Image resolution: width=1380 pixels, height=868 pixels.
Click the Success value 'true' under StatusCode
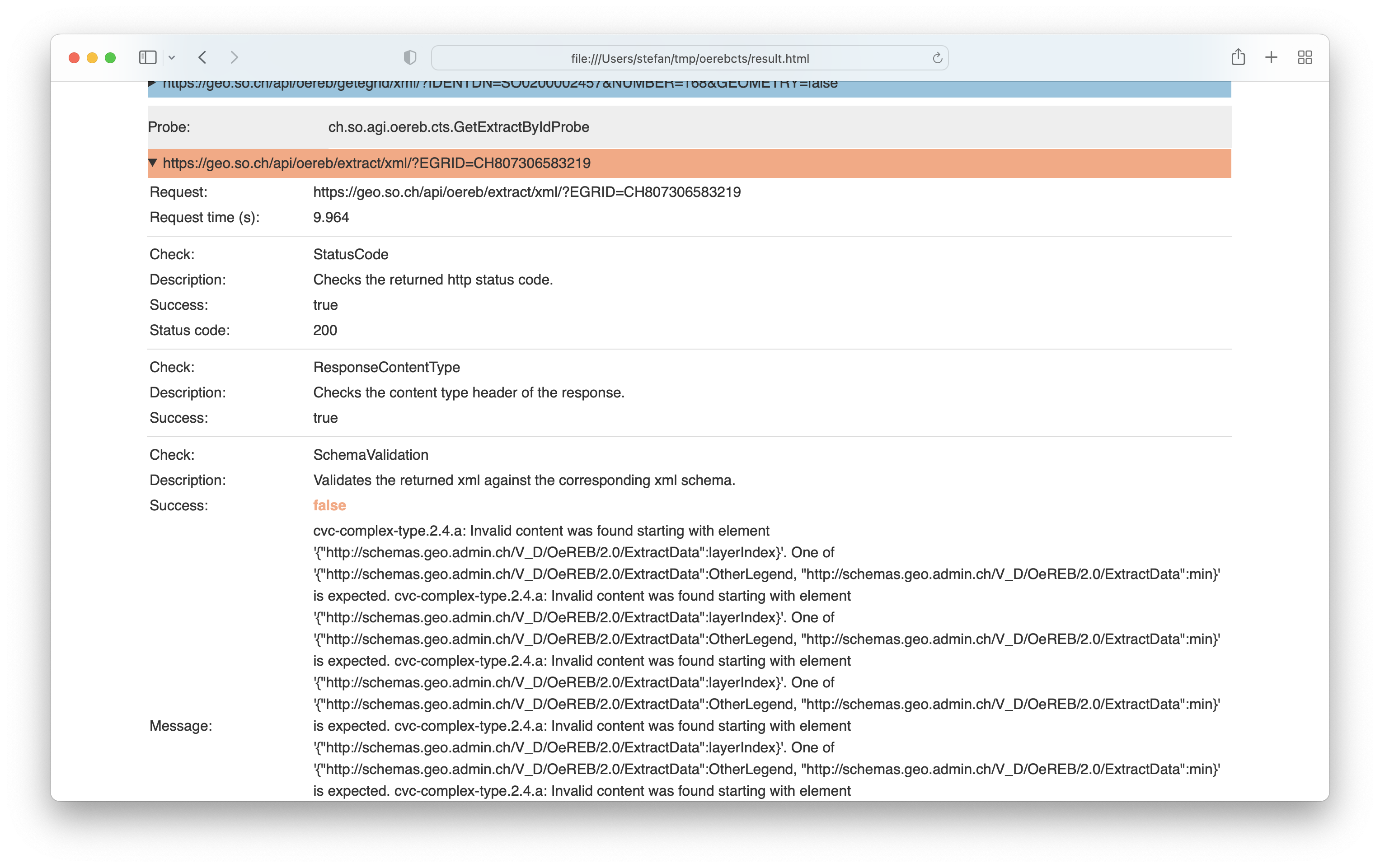tap(325, 305)
